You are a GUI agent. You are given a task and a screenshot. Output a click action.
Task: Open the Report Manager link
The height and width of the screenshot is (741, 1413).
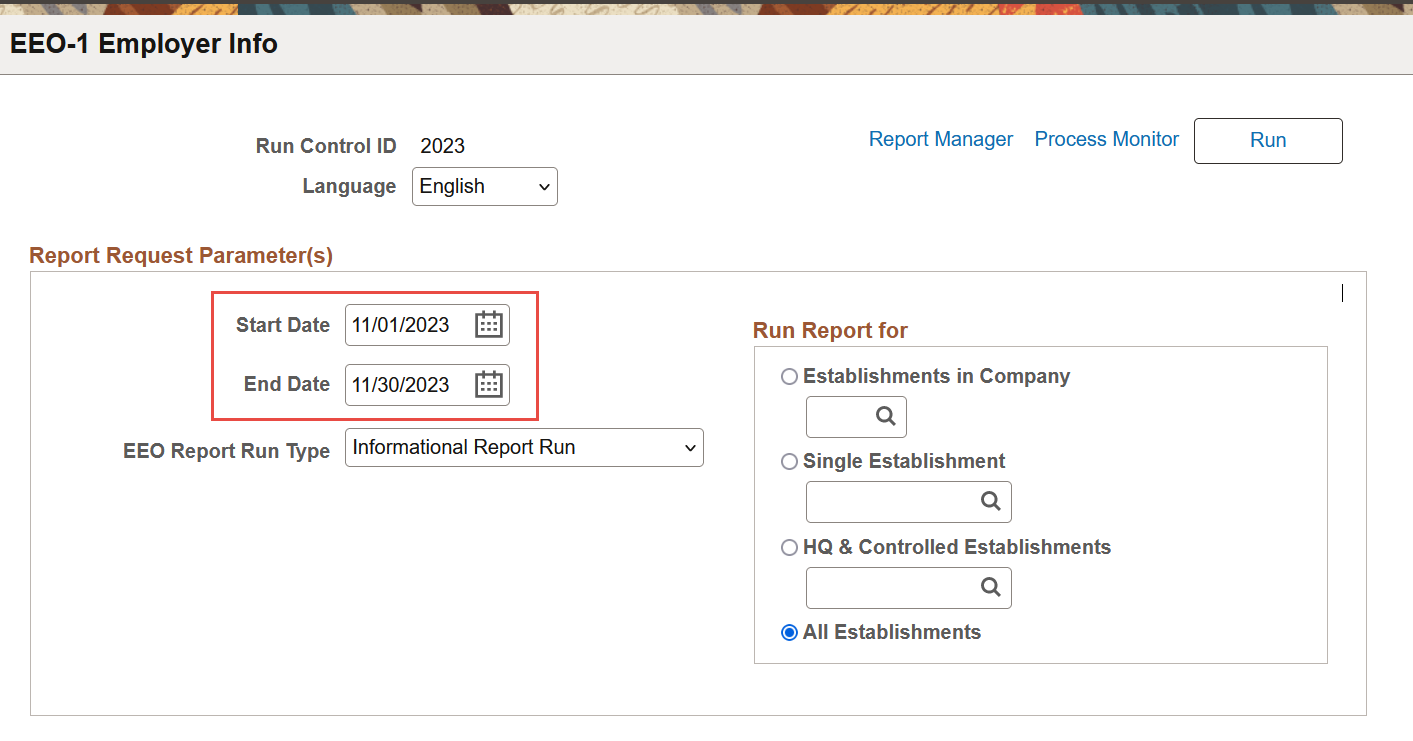[941, 140]
